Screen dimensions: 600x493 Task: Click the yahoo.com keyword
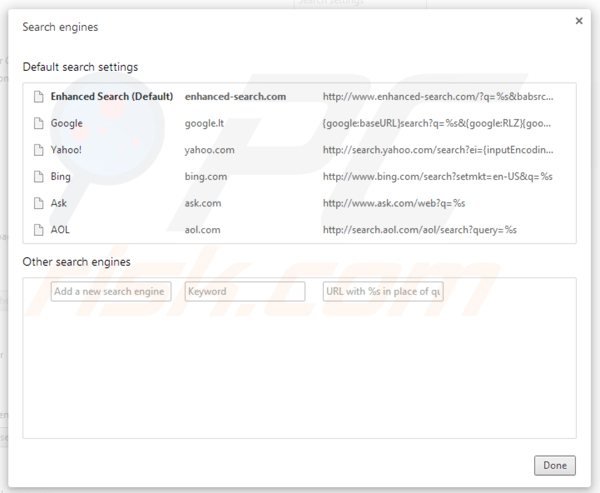[x=210, y=150]
